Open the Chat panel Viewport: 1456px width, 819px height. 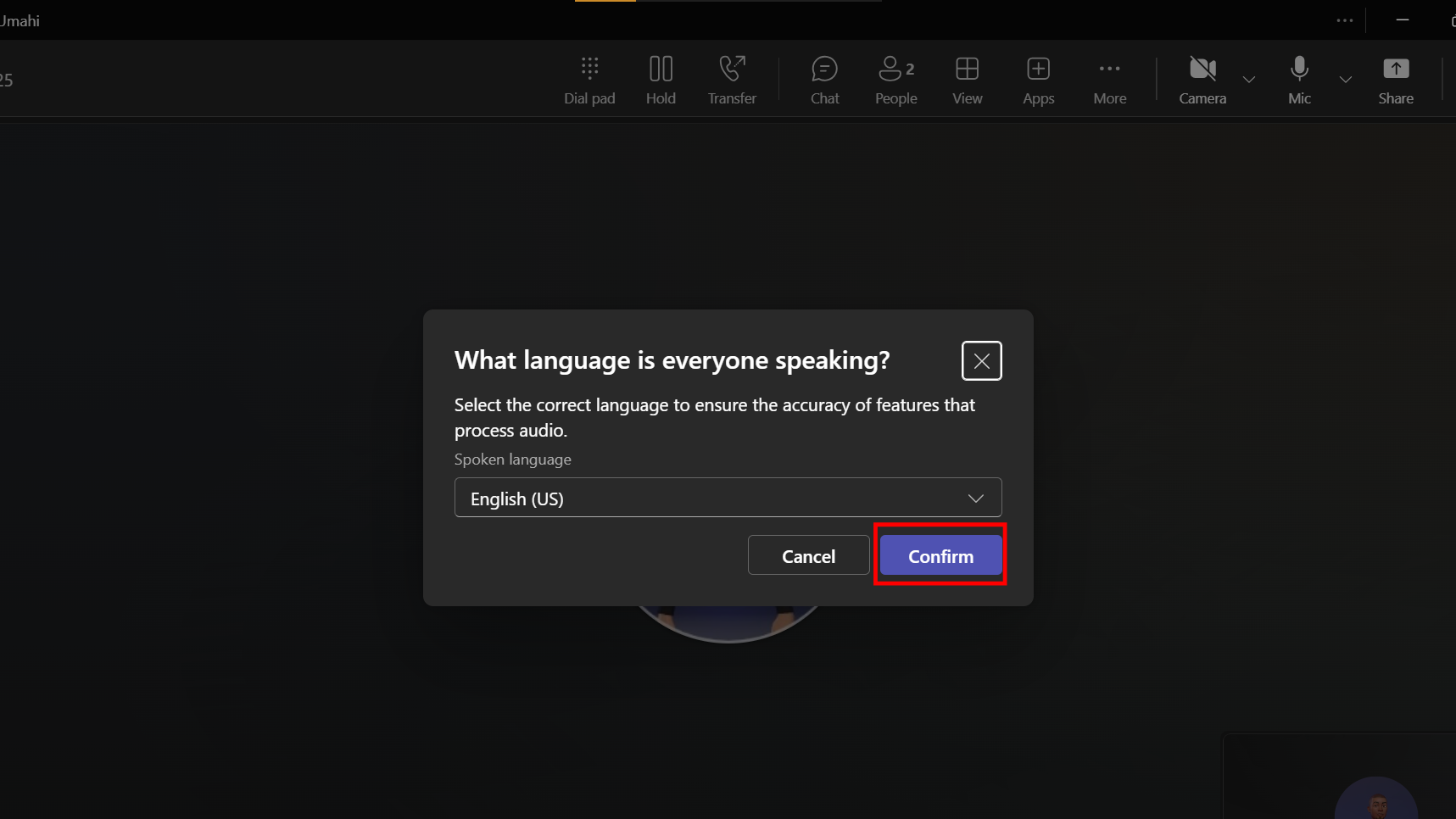824,80
